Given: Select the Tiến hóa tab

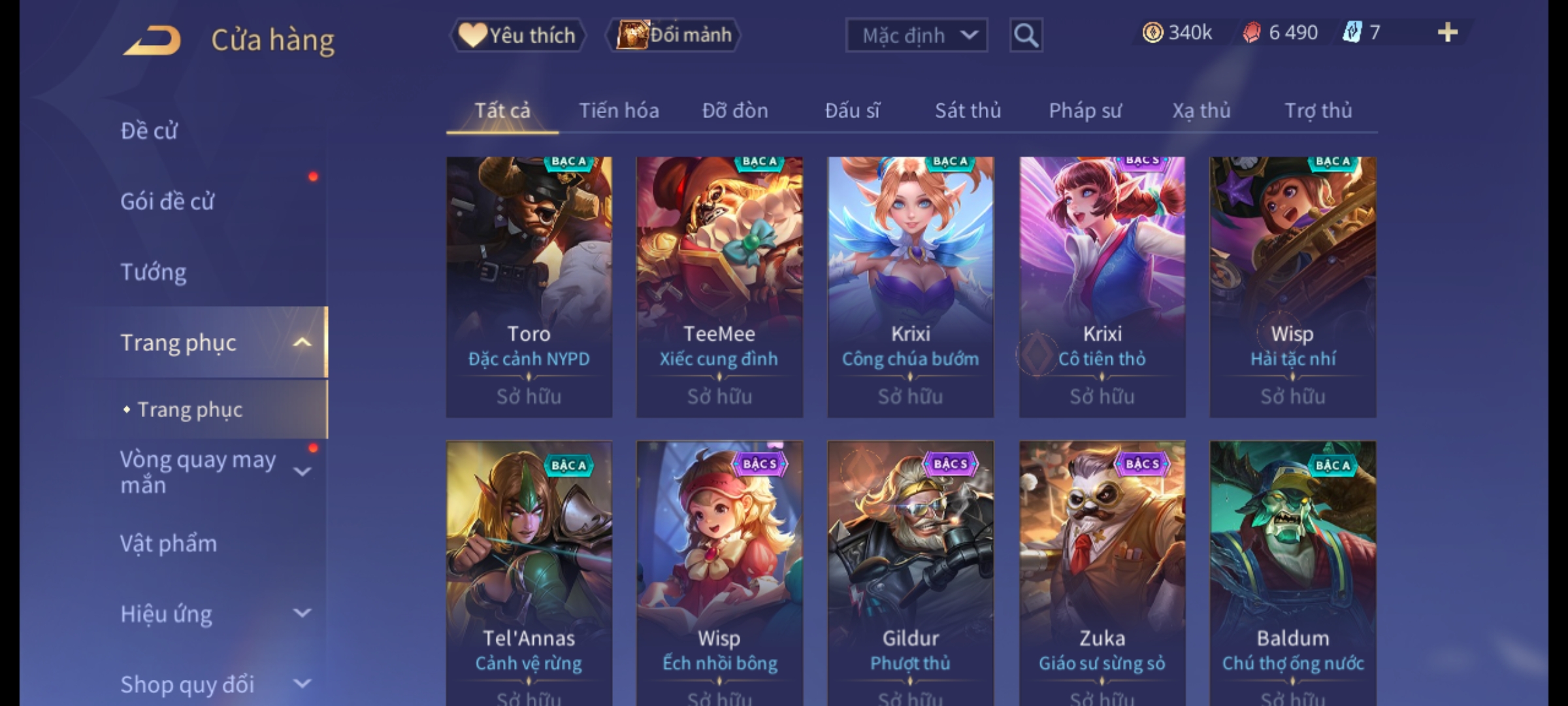Looking at the screenshot, I should pos(619,110).
